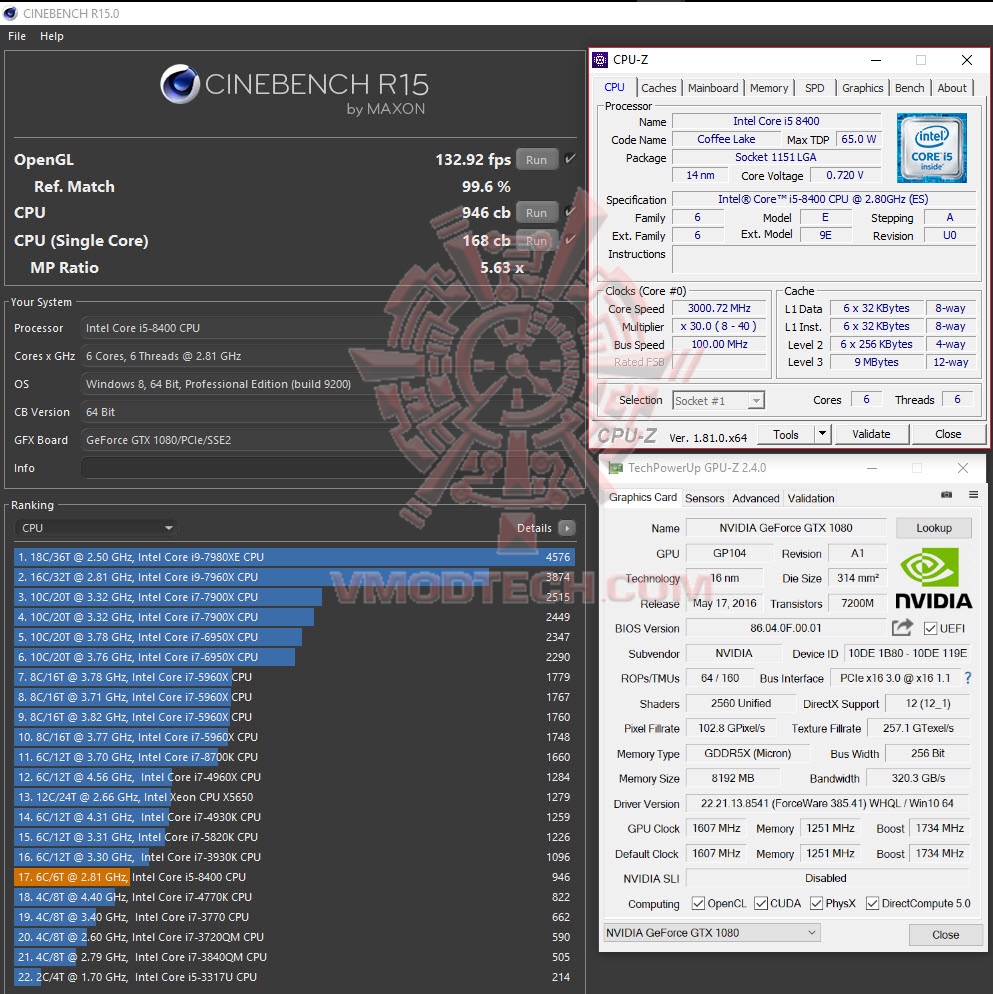
Task: Click the Memory Type value GDDR5X (Micron)
Action: [x=748, y=753]
